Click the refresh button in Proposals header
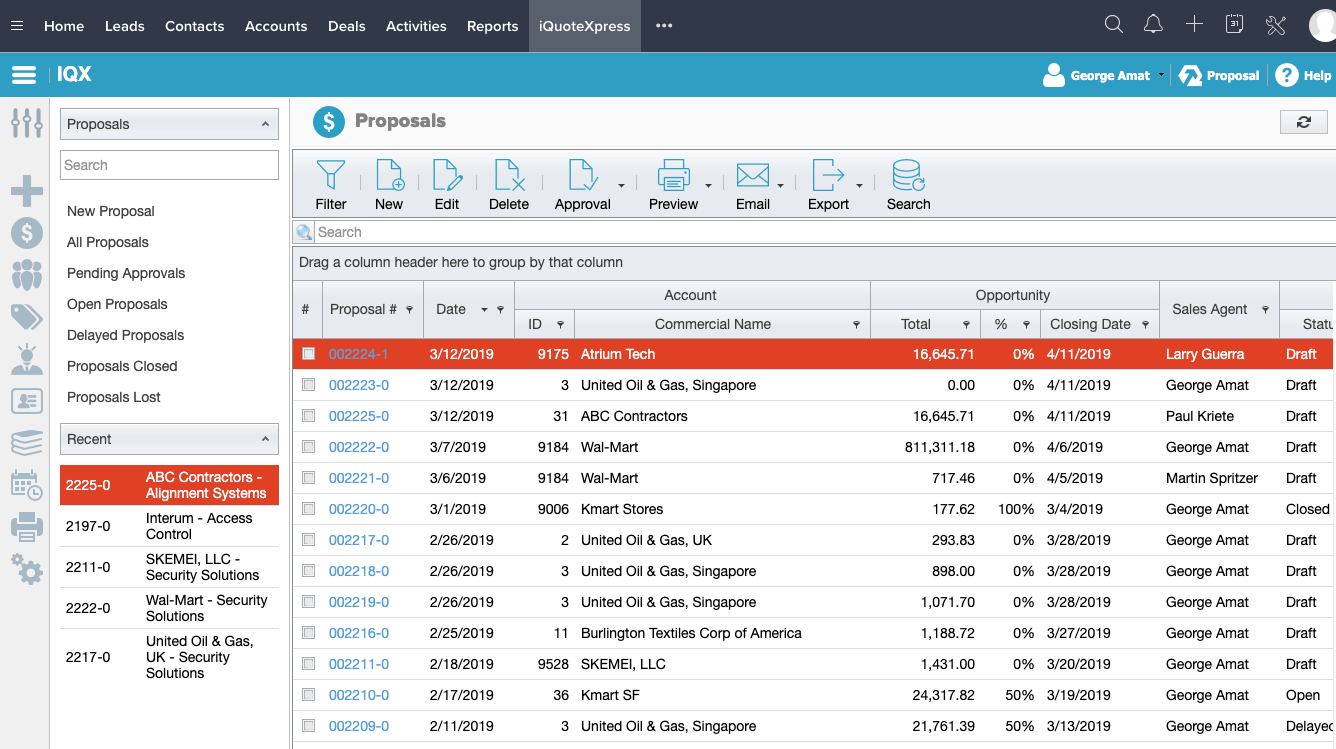Image resolution: width=1336 pixels, height=749 pixels. [1303, 122]
